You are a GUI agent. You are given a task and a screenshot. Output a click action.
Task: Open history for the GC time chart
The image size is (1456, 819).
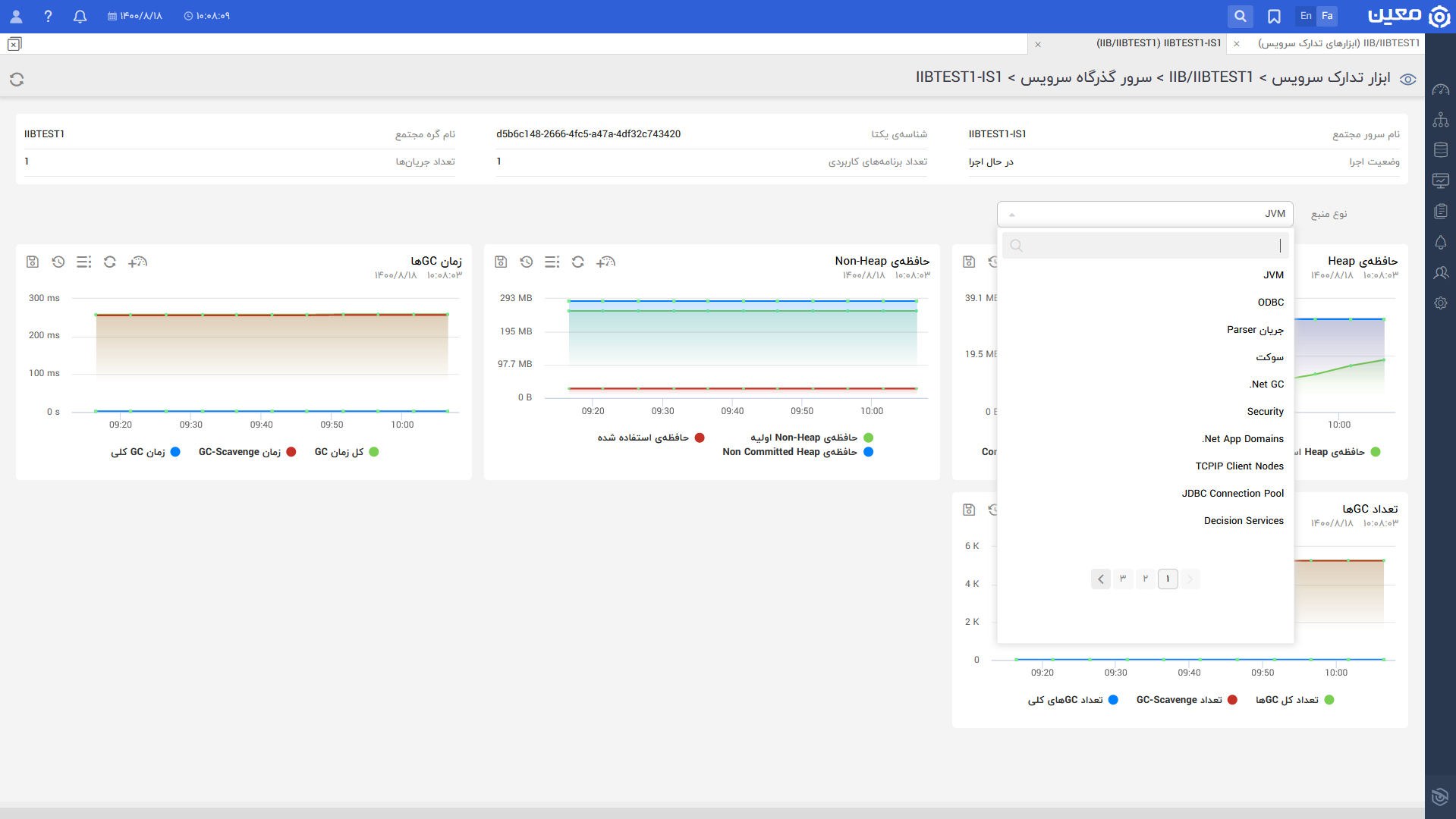pyautogui.click(x=58, y=262)
